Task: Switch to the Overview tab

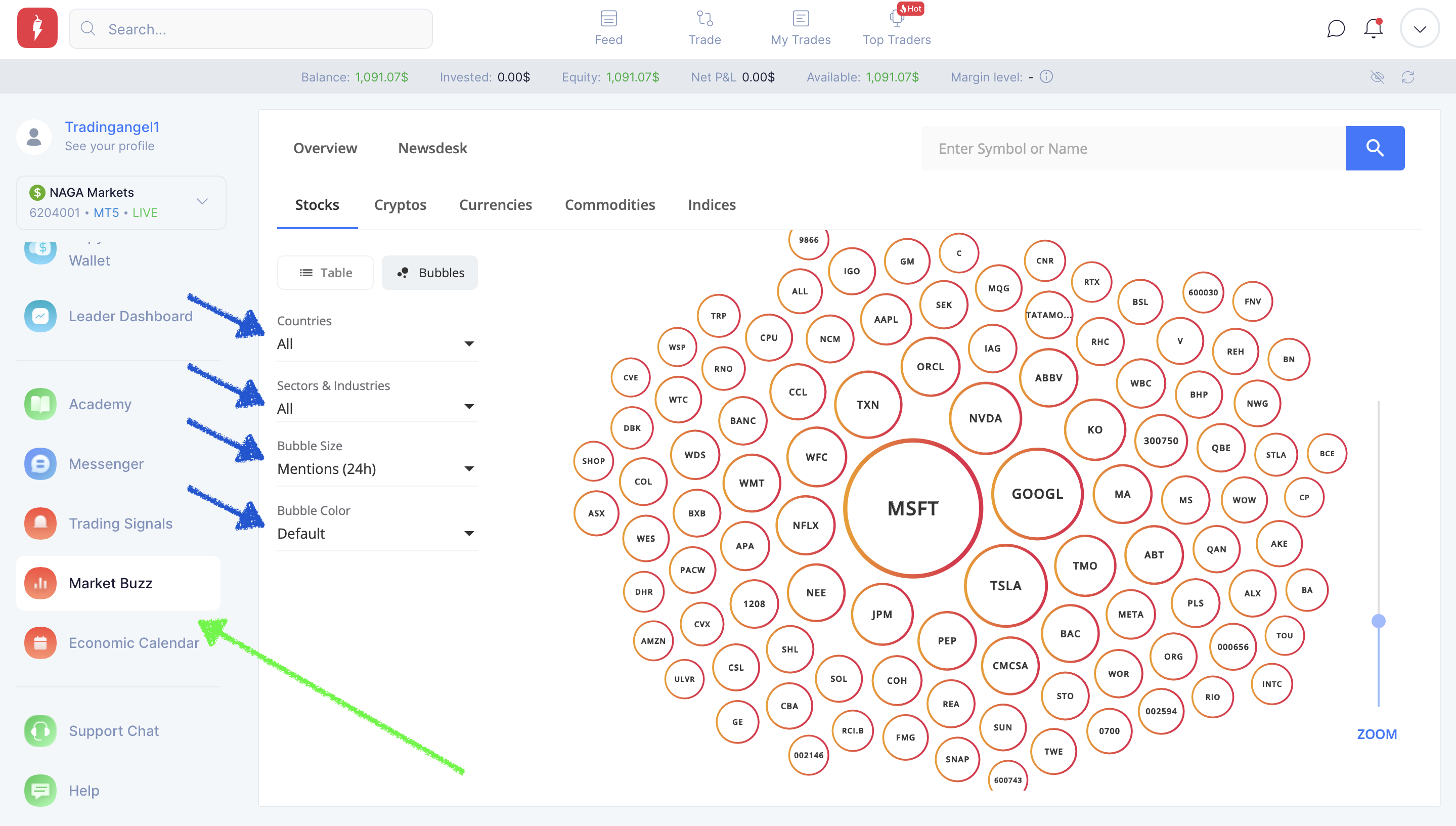Action: (326, 148)
